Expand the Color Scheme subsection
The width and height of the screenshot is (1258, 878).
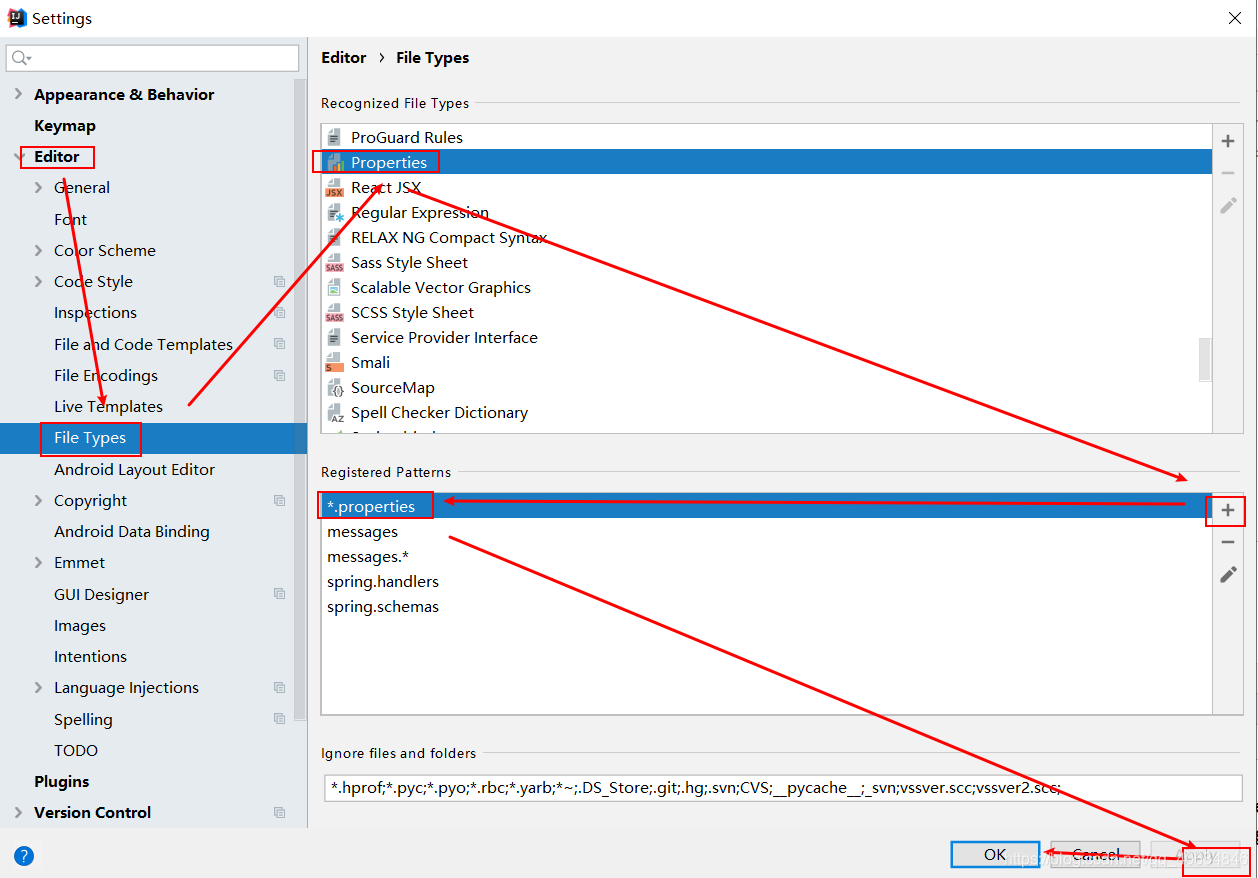coord(38,251)
